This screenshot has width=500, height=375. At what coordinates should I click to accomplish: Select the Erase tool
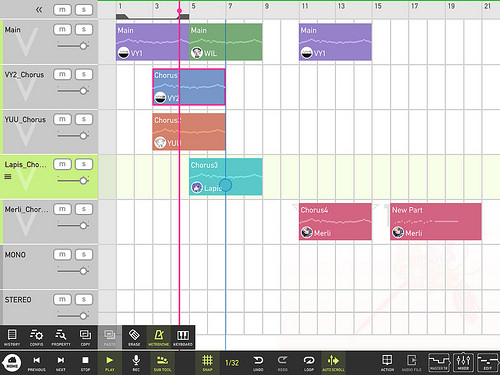click(x=134, y=337)
